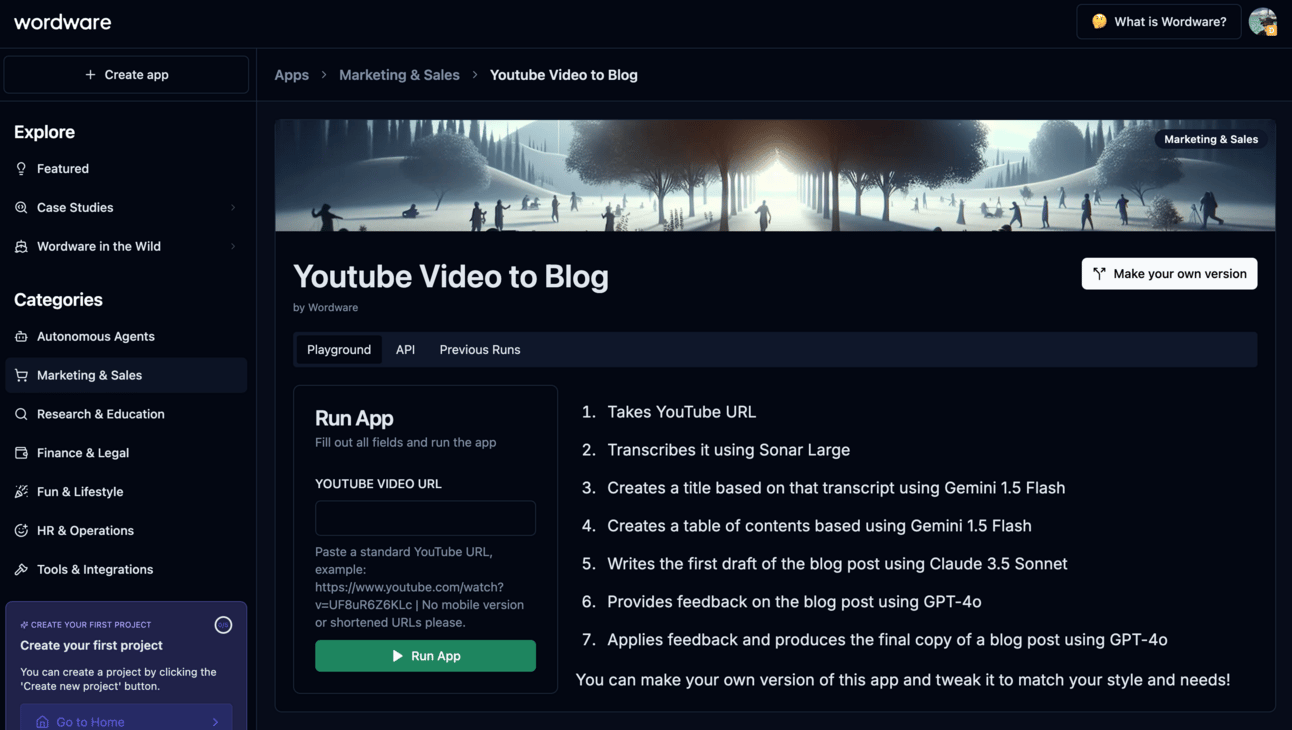This screenshot has width=1292, height=730.
Task: Click the Featured lightbulb icon
Action: click(x=21, y=169)
